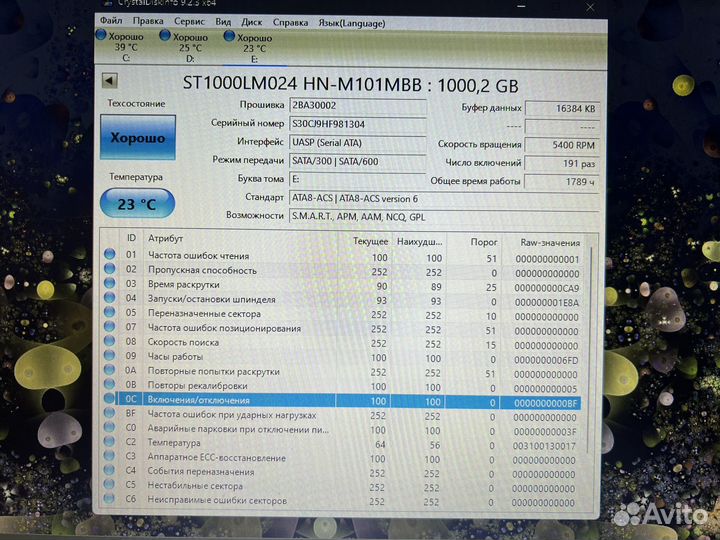Click status circle for Температура attribute C2
The width and height of the screenshot is (720, 540).
tap(110, 443)
